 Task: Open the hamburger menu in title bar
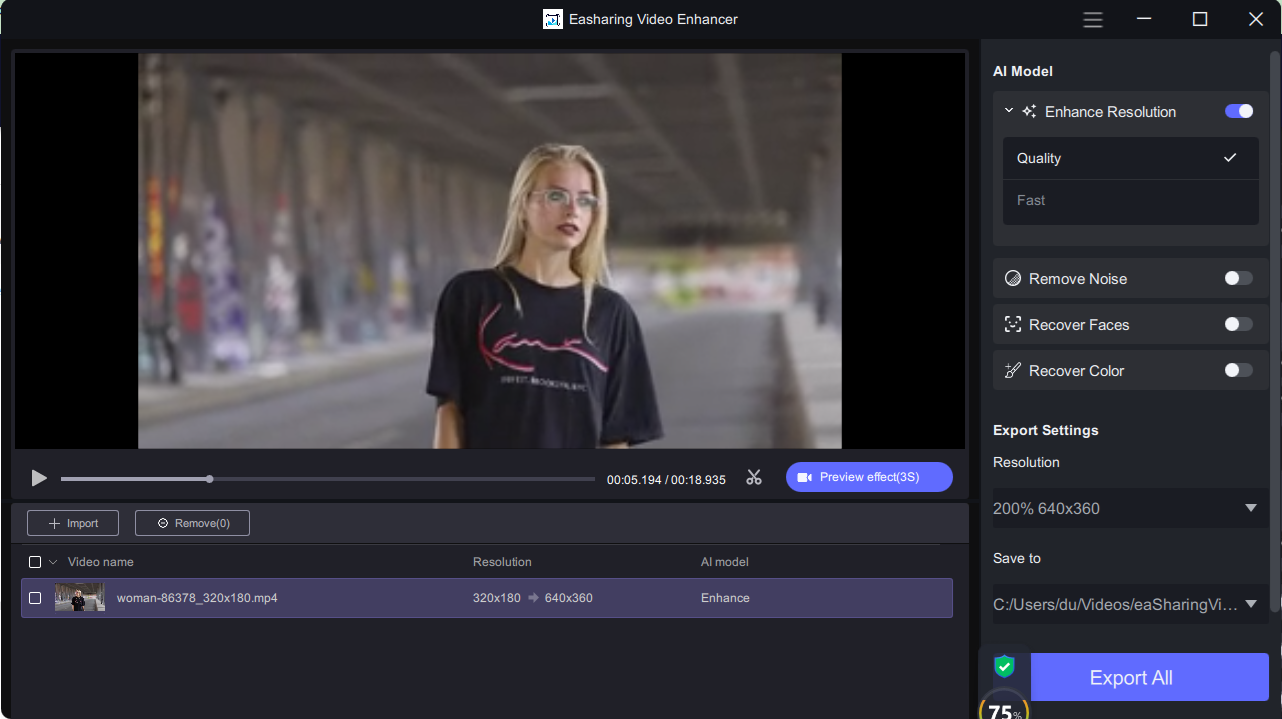pos(1093,19)
